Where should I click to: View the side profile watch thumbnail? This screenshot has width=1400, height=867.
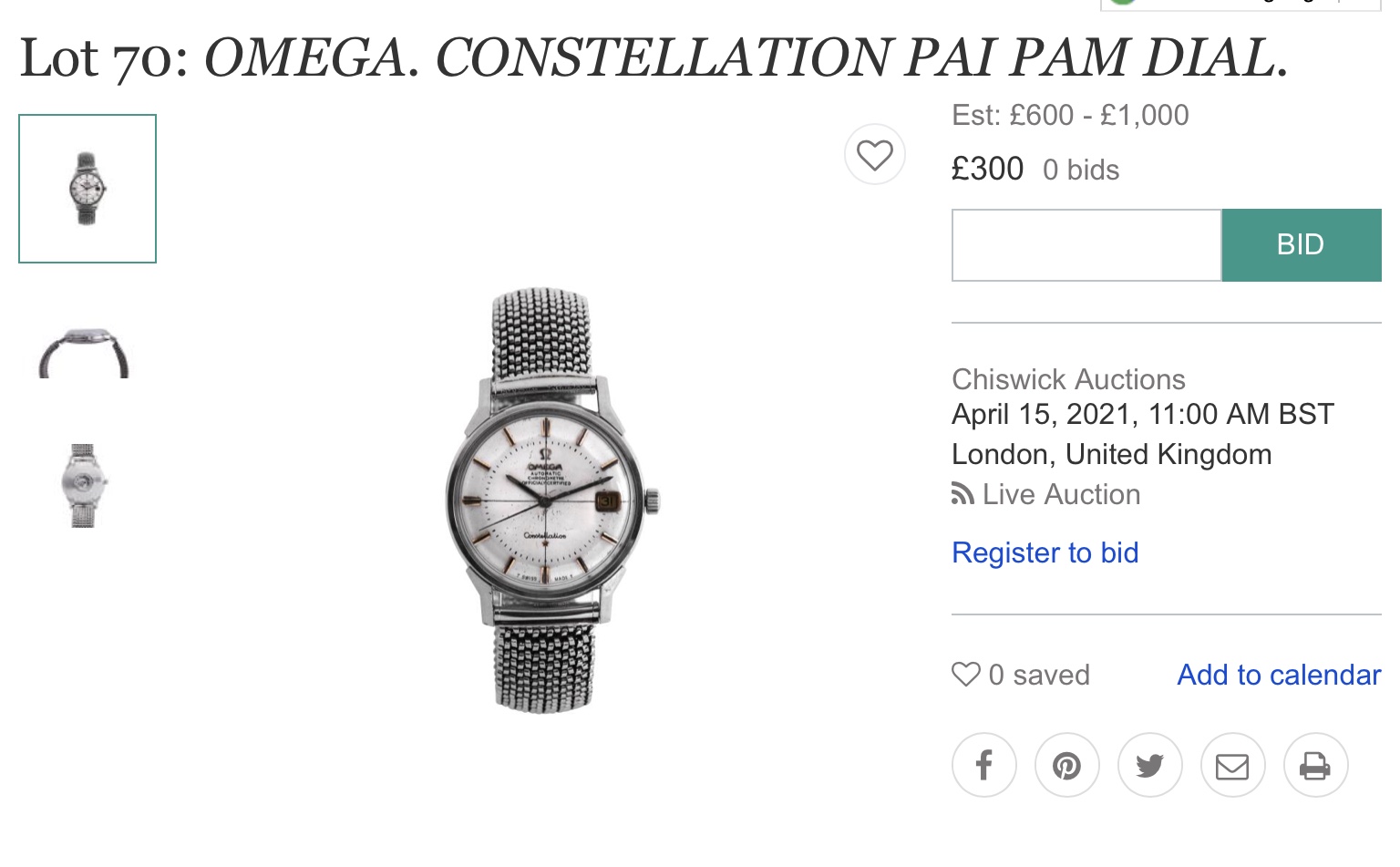pos(84,353)
